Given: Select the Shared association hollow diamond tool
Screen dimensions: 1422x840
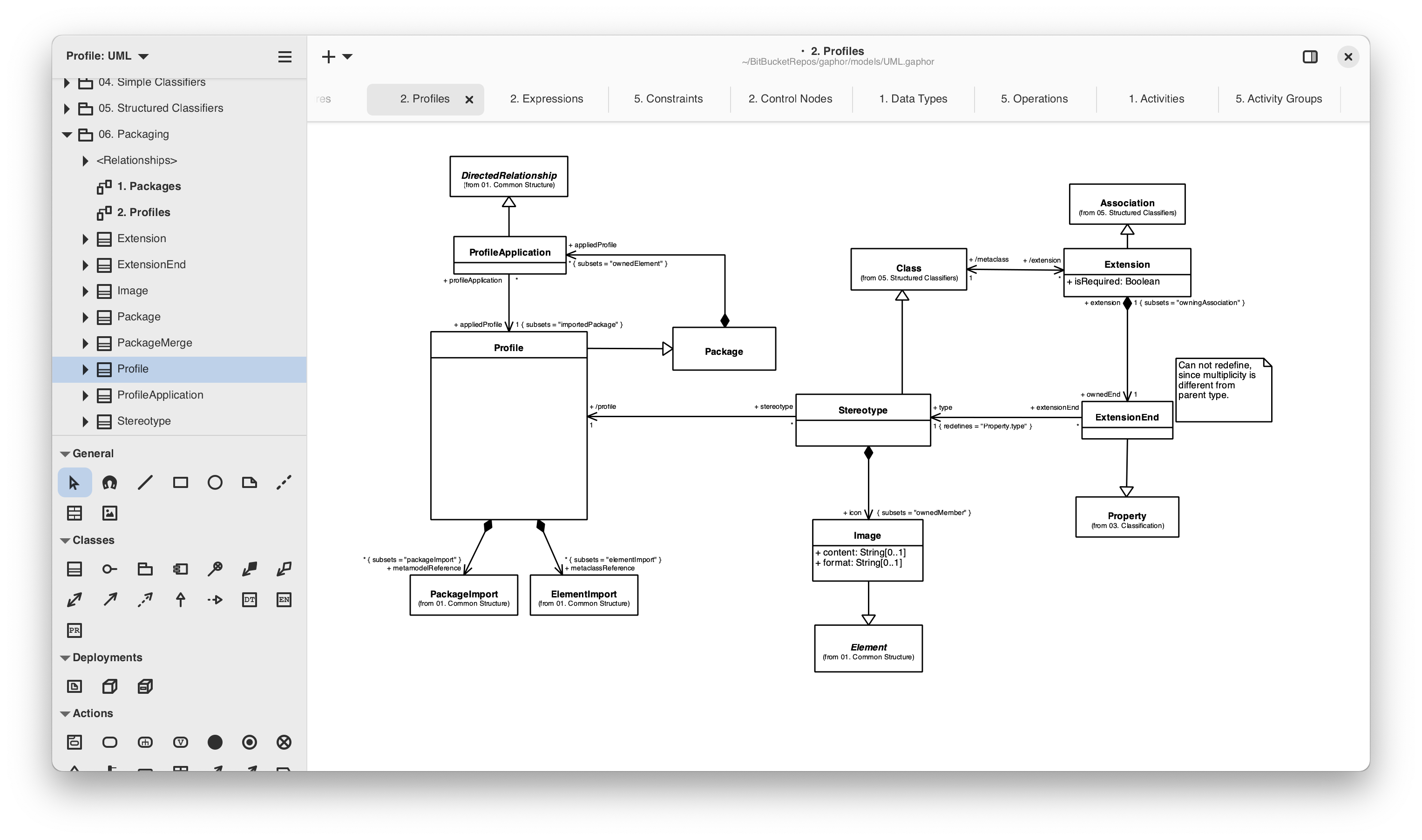Looking at the screenshot, I should coord(284,569).
